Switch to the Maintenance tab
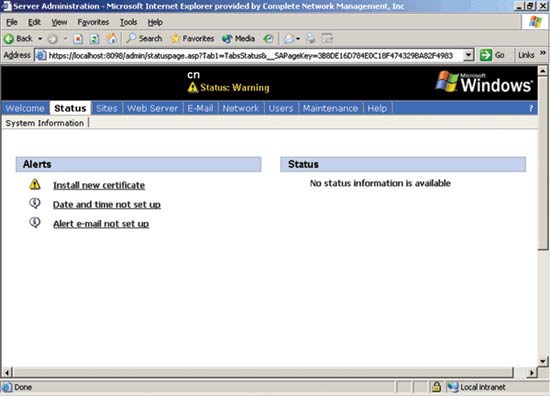The image size is (550, 396). (330, 108)
